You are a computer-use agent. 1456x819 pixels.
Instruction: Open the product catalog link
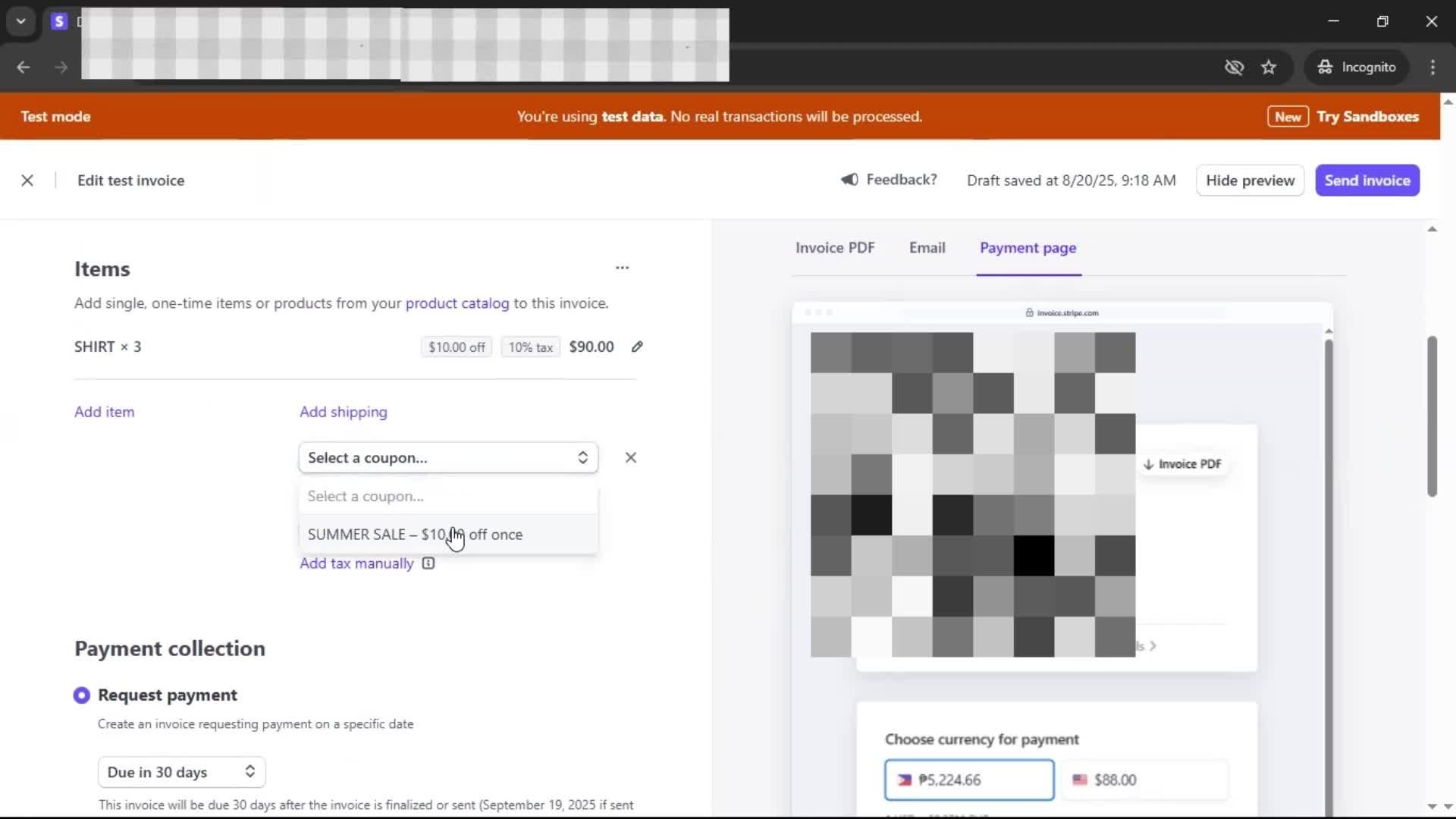(457, 303)
